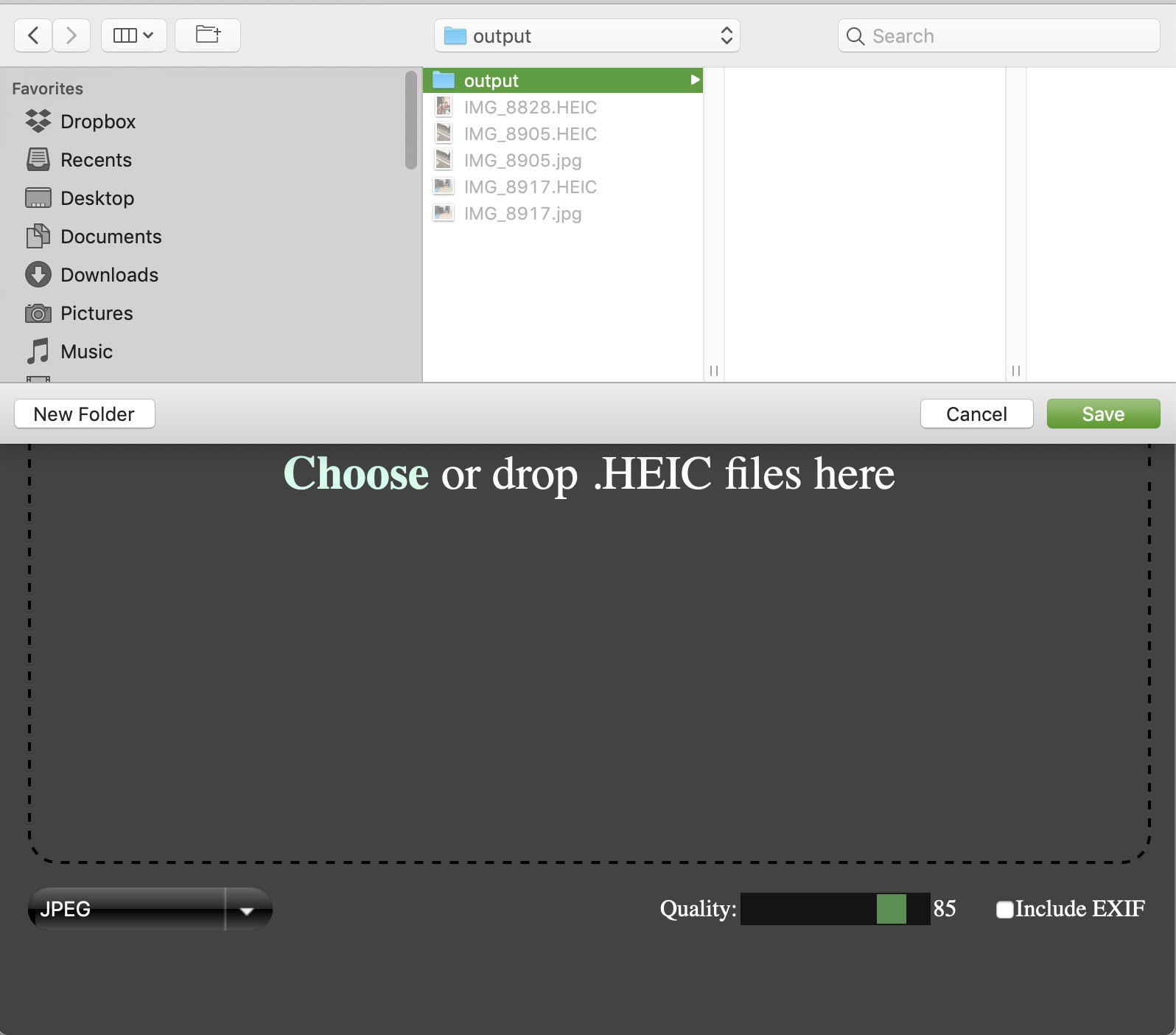This screenshot has height=1035, width=1176.
Task: Click the green Save button
Action: (x=1104, y=414)
